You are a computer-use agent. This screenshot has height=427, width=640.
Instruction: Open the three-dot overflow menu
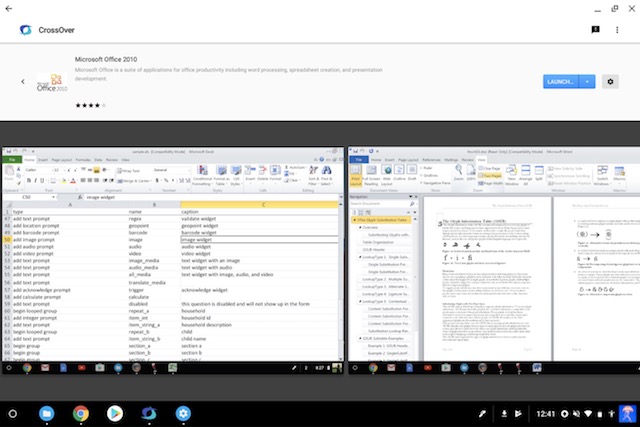coord(617,30)
